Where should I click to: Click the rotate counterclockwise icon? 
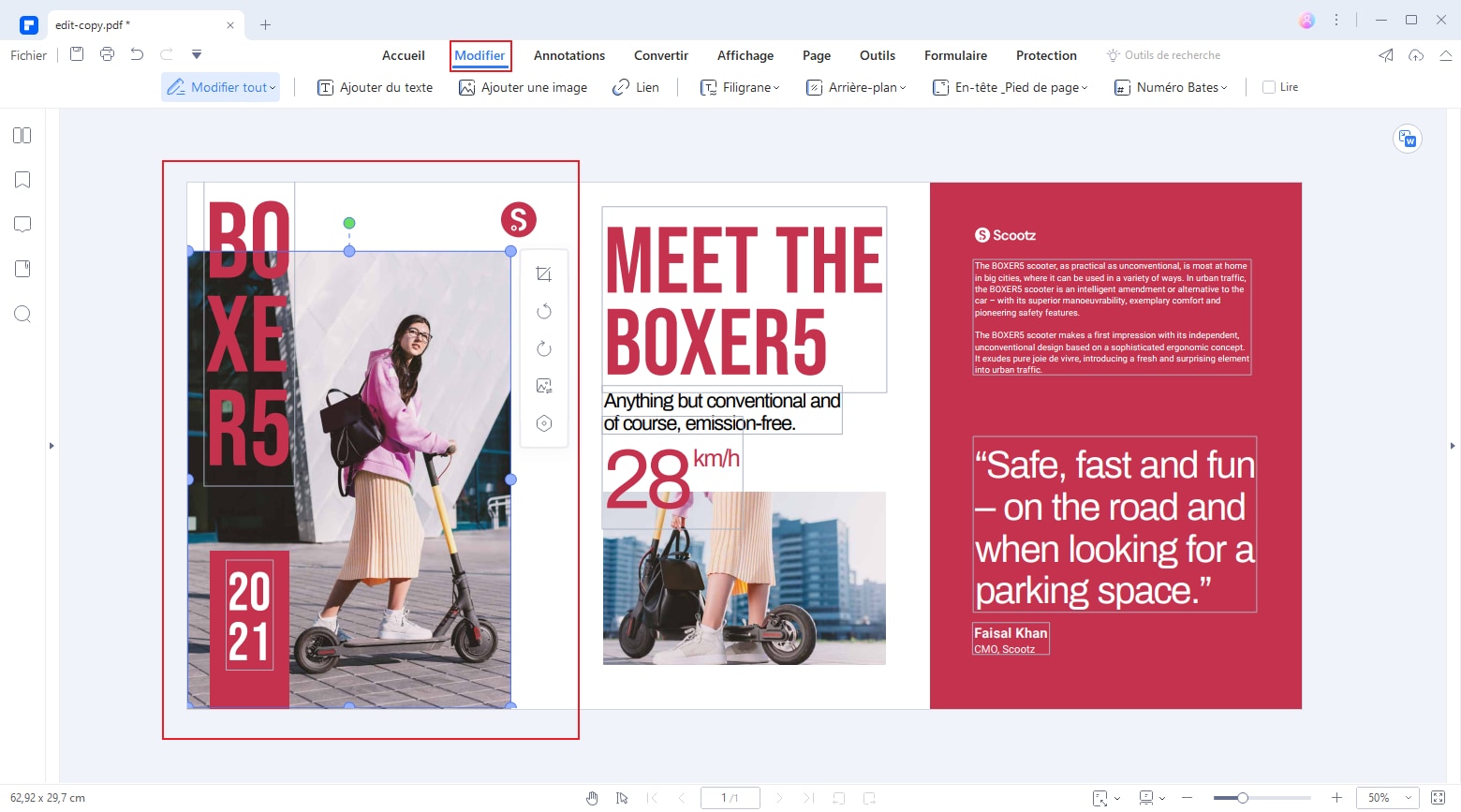(x=543, y=311)
